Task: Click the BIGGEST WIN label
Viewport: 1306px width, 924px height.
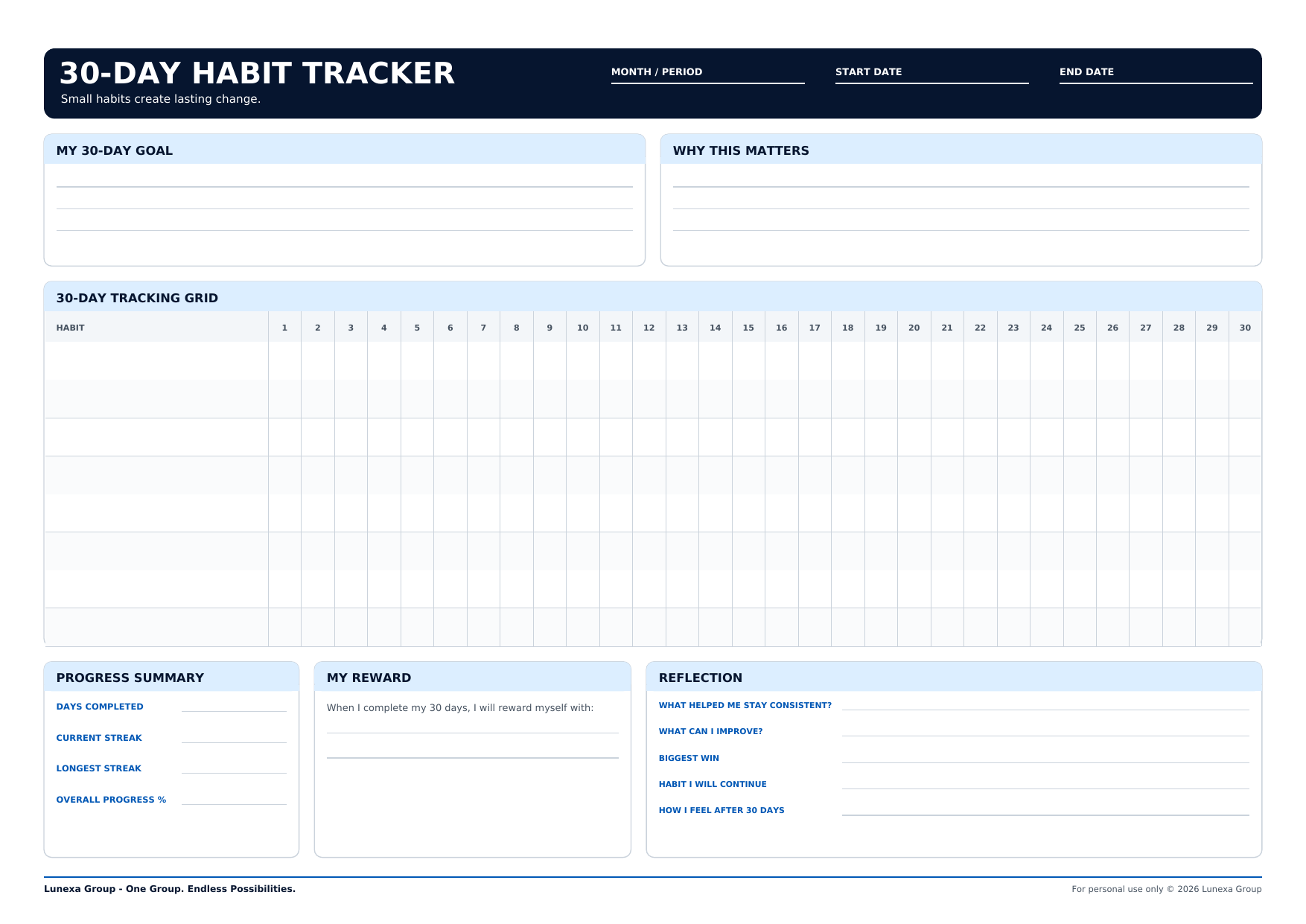Action: (x=689, y=758)
